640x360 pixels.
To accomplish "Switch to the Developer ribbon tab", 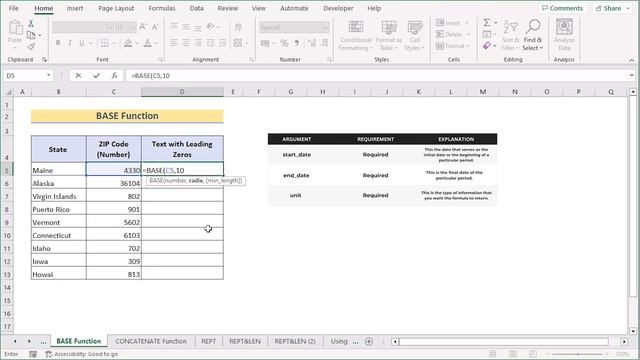I will (x=338, y=8).
